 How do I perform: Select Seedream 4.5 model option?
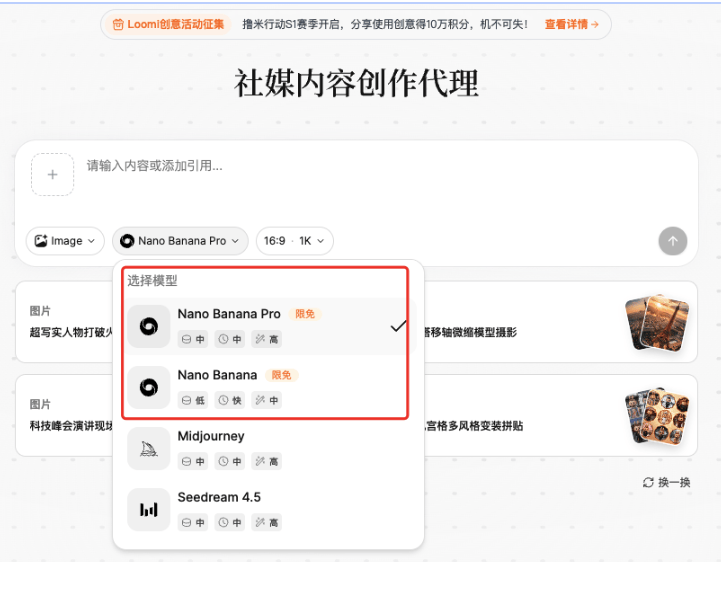pyautogui.click(x=271, y=510)
